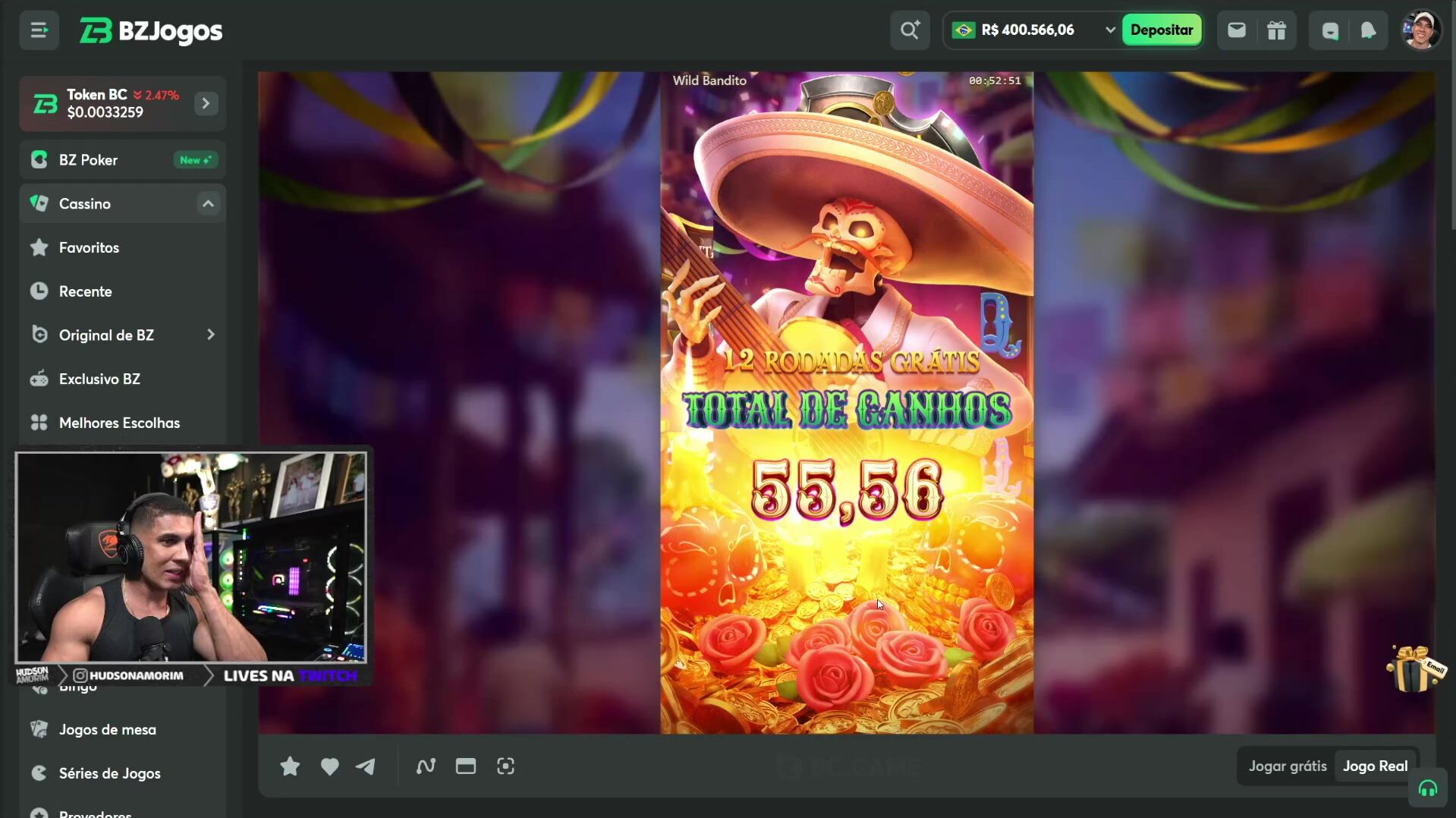Click the Token BC price card
1456x818 pixels.
[123, 103]
